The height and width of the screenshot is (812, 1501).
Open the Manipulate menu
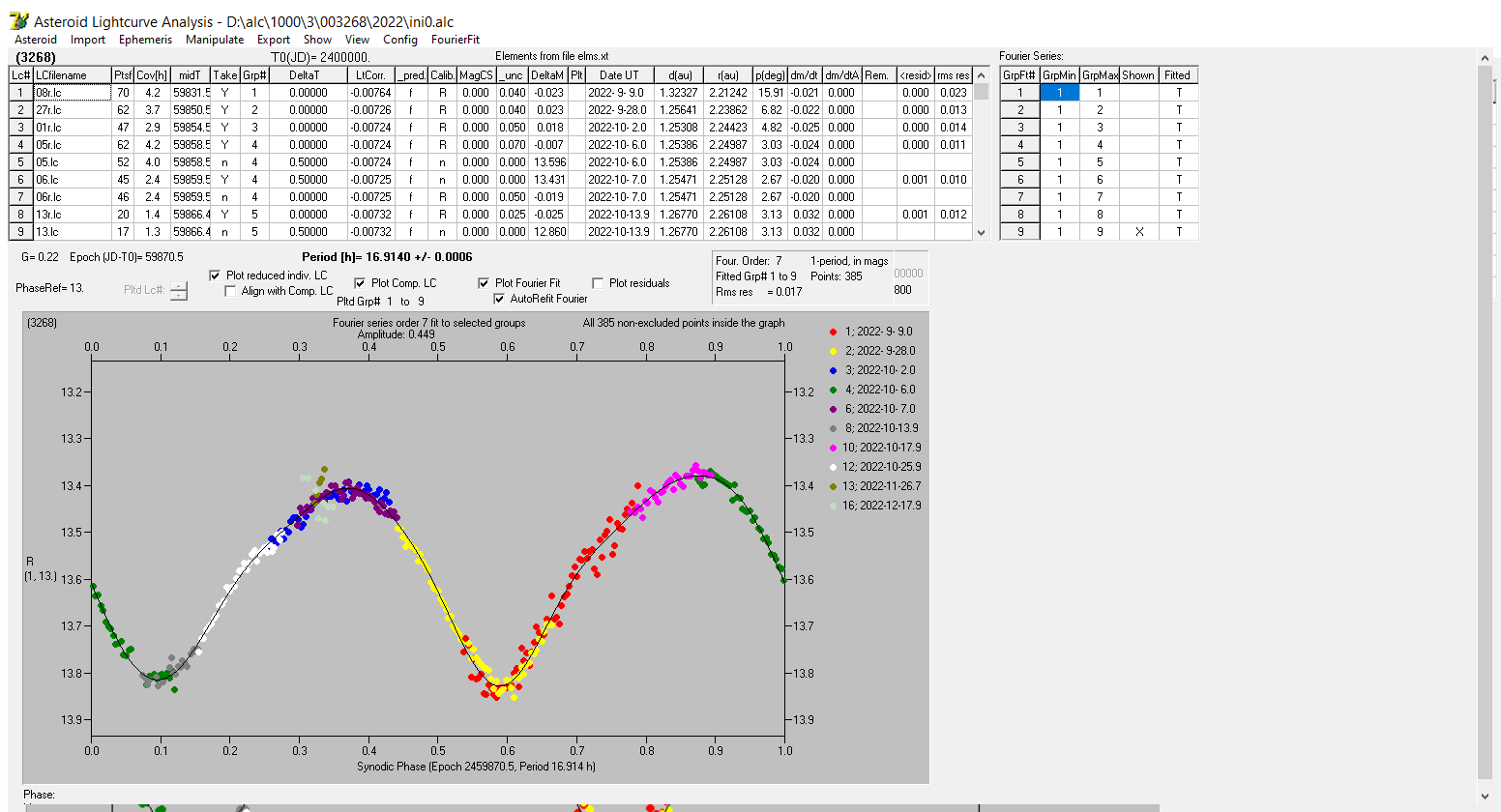[x=215, y=40]
